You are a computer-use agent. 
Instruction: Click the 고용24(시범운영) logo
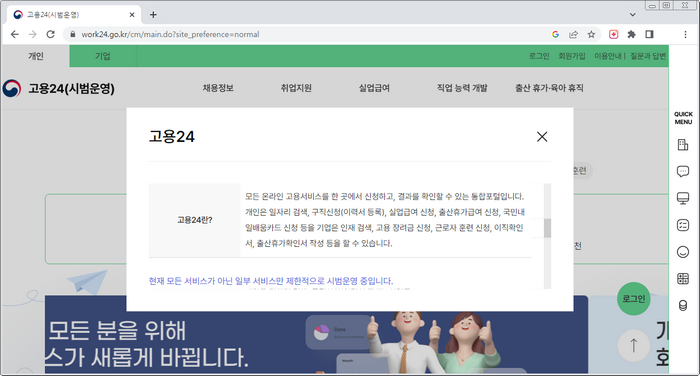[x=58, y=88]
